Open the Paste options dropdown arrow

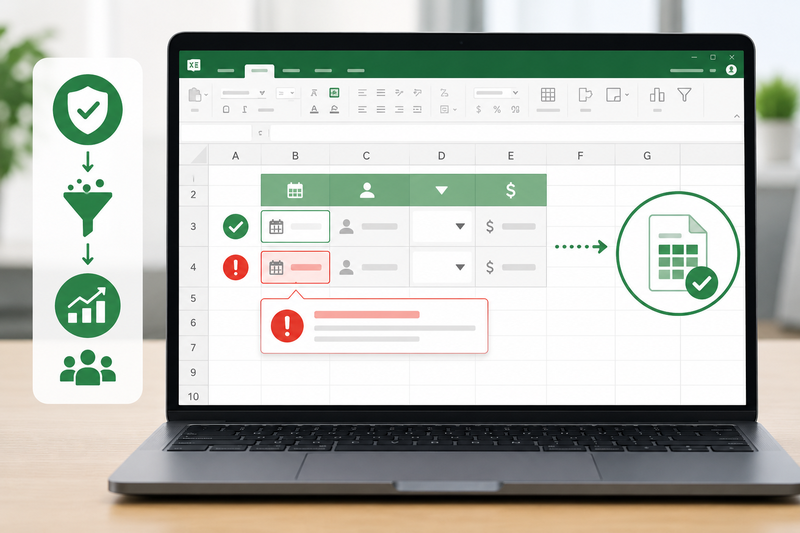pos(206,95)
